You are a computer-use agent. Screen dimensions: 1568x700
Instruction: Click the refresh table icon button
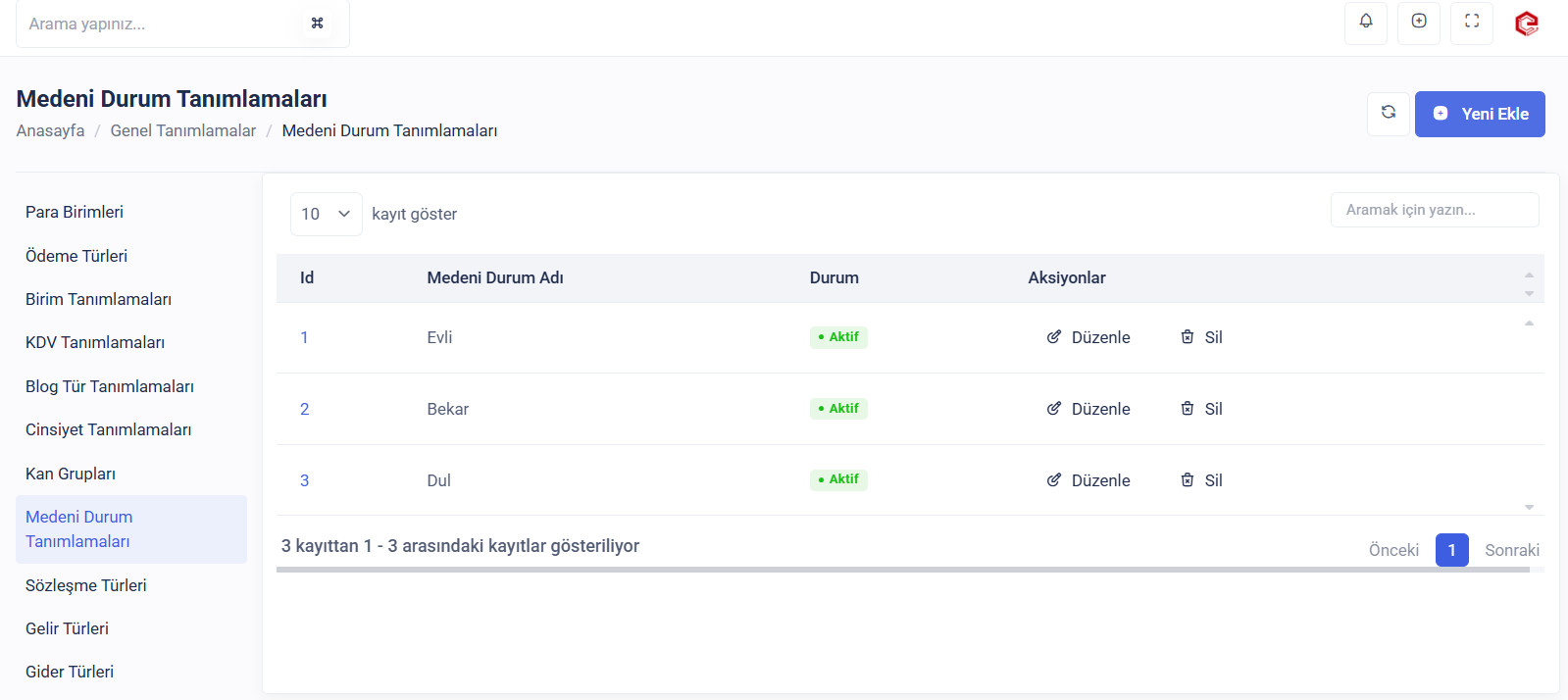[x=1388, y=114]
